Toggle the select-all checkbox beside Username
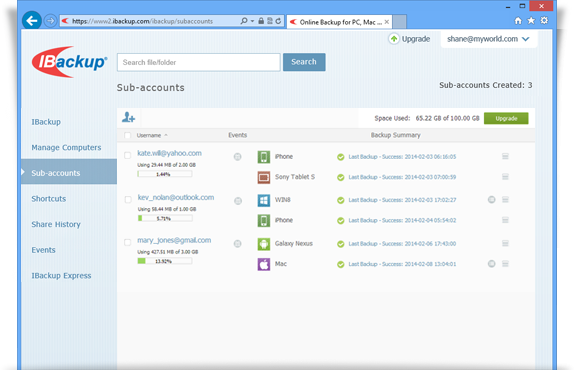This screenshot has height=370, width=574. click(127, 135)
